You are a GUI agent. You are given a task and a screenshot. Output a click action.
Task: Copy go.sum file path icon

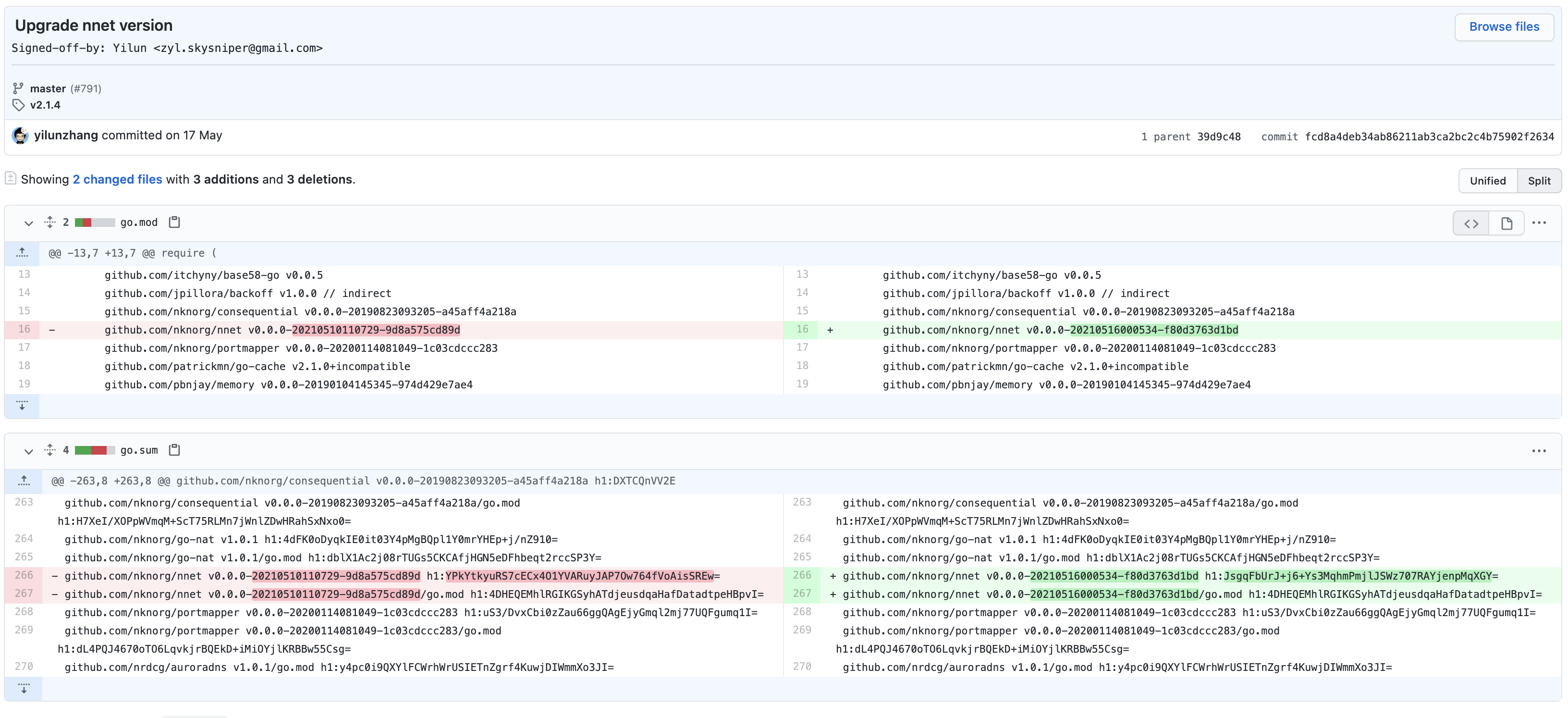click(174, 450)
